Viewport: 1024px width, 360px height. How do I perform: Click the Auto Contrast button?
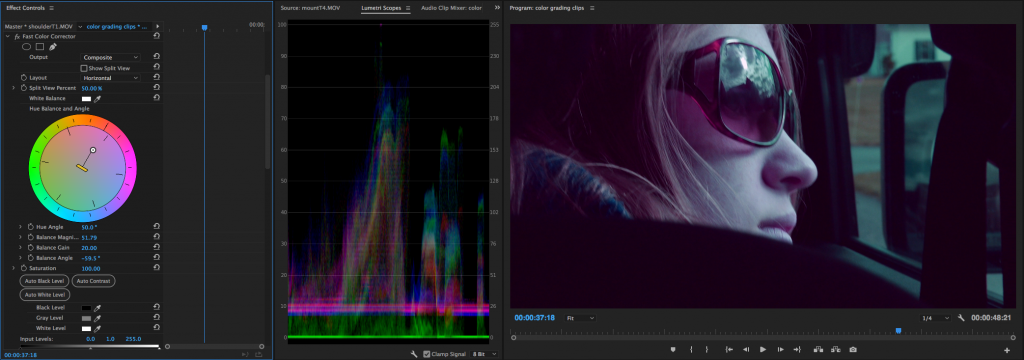click(x=93, y=281)
